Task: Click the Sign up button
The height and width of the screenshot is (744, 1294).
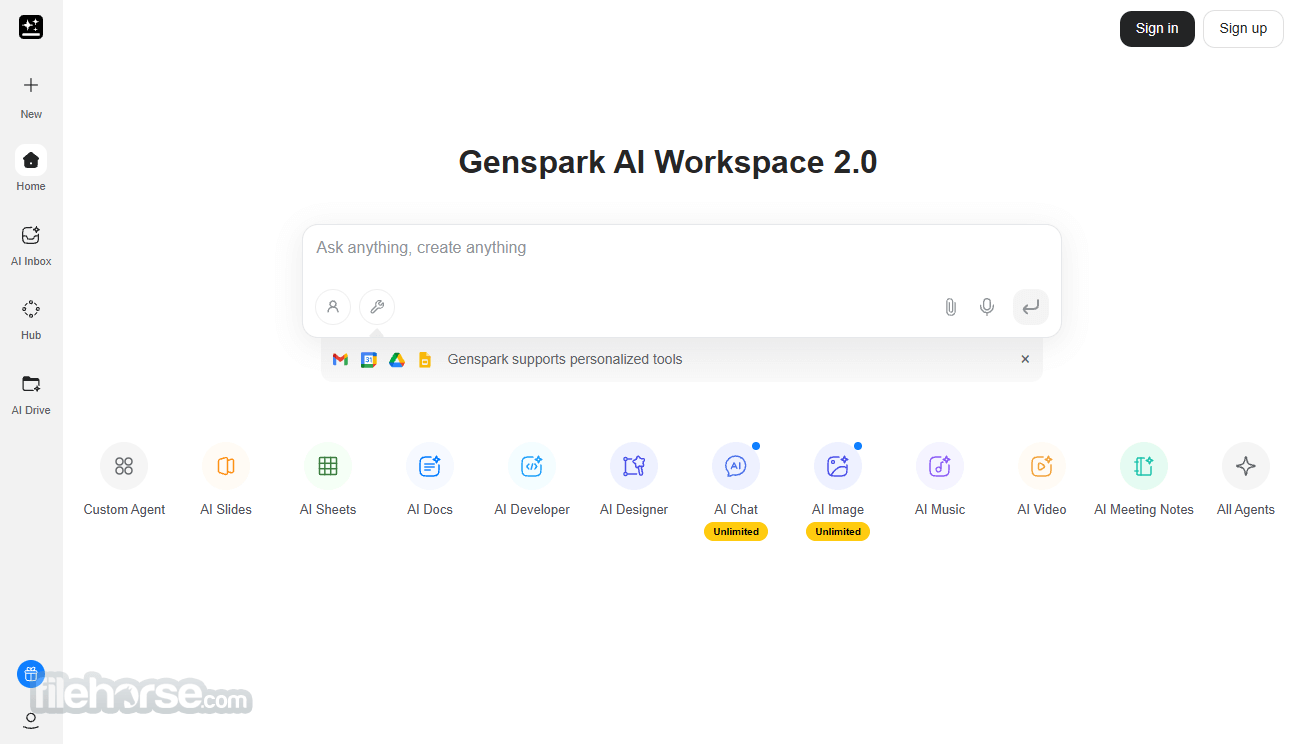Action: [1243, 29]
